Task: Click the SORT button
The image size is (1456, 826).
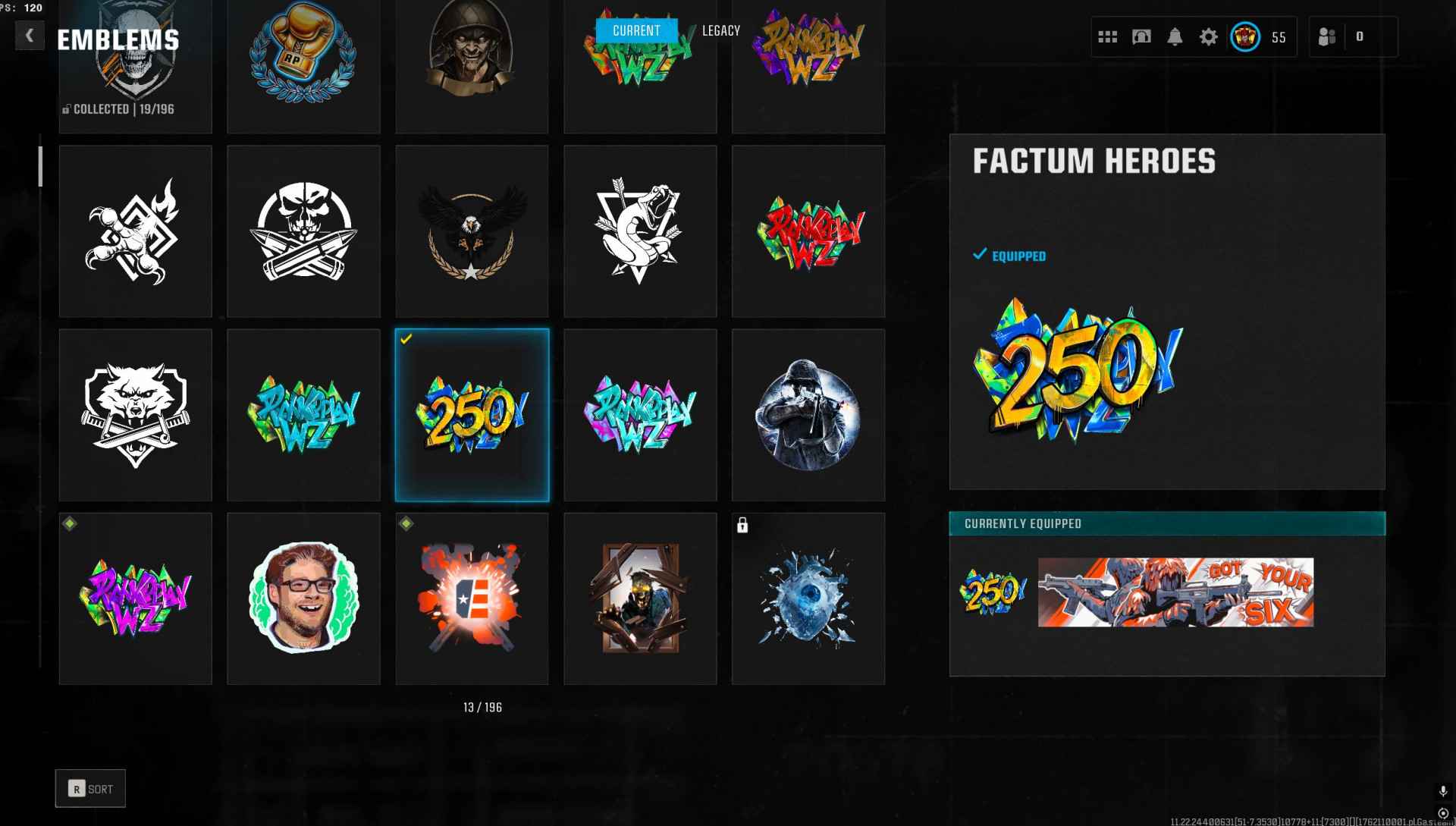Action: tap(90, 789)
